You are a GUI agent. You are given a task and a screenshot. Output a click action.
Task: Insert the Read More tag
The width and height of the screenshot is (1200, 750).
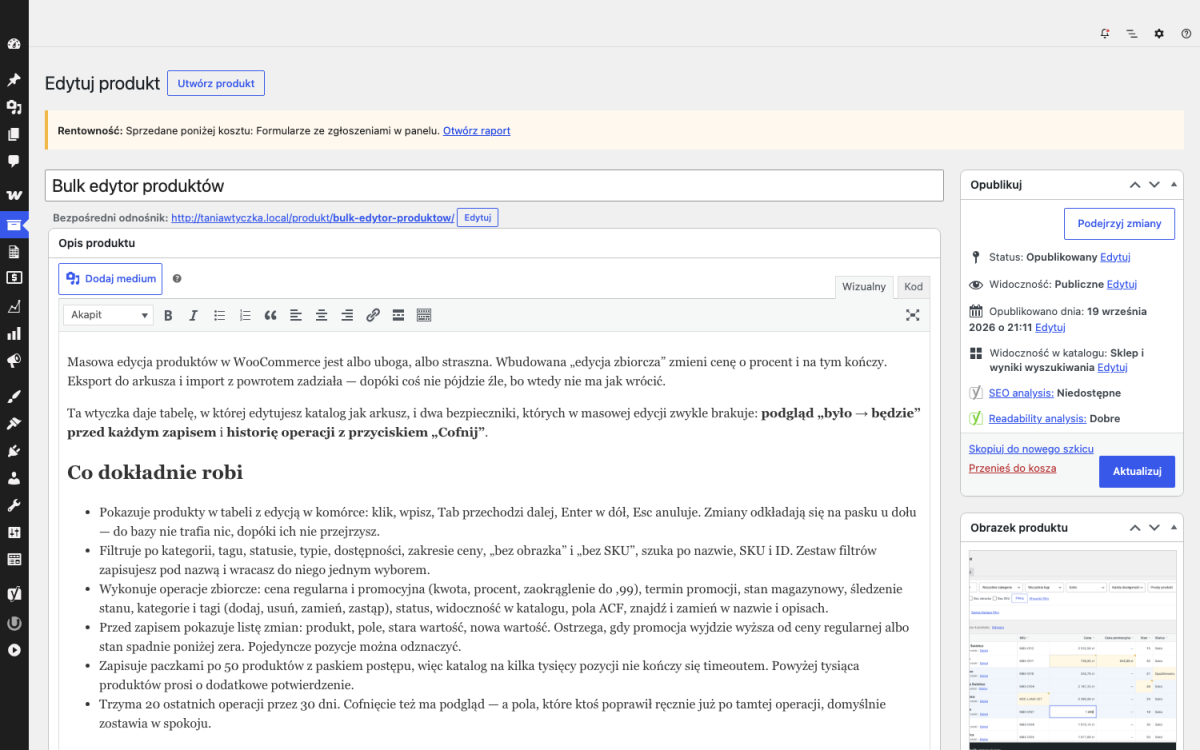(x=398, y=315)
